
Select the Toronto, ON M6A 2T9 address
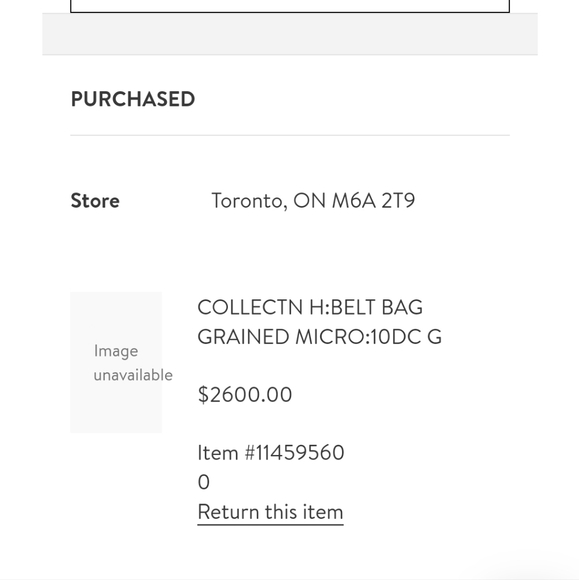click(313, 201)
